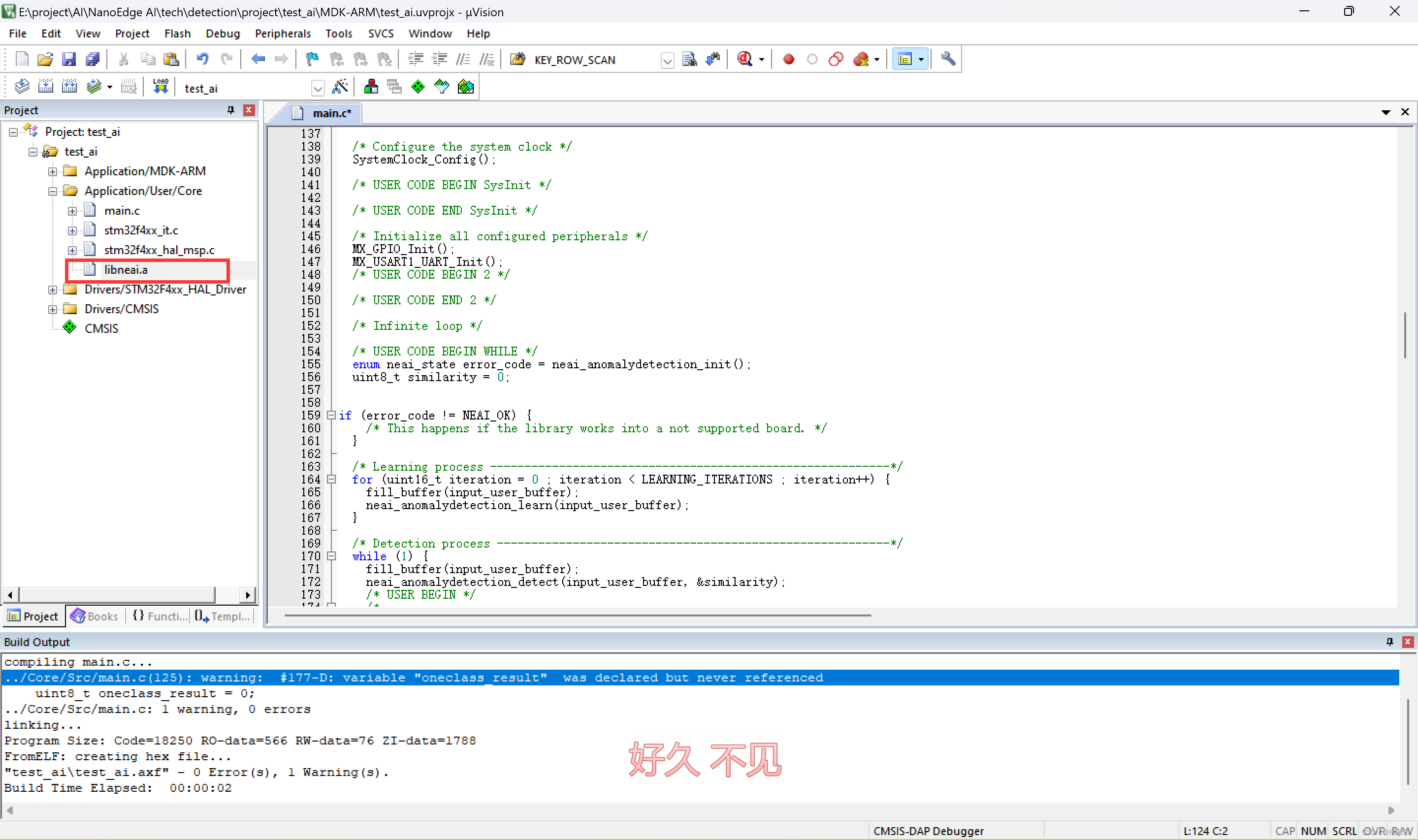This screenshot has height=840, width=1418.
Task: Start the debug session magnifier icon
Action: click(x=744, y=59)
